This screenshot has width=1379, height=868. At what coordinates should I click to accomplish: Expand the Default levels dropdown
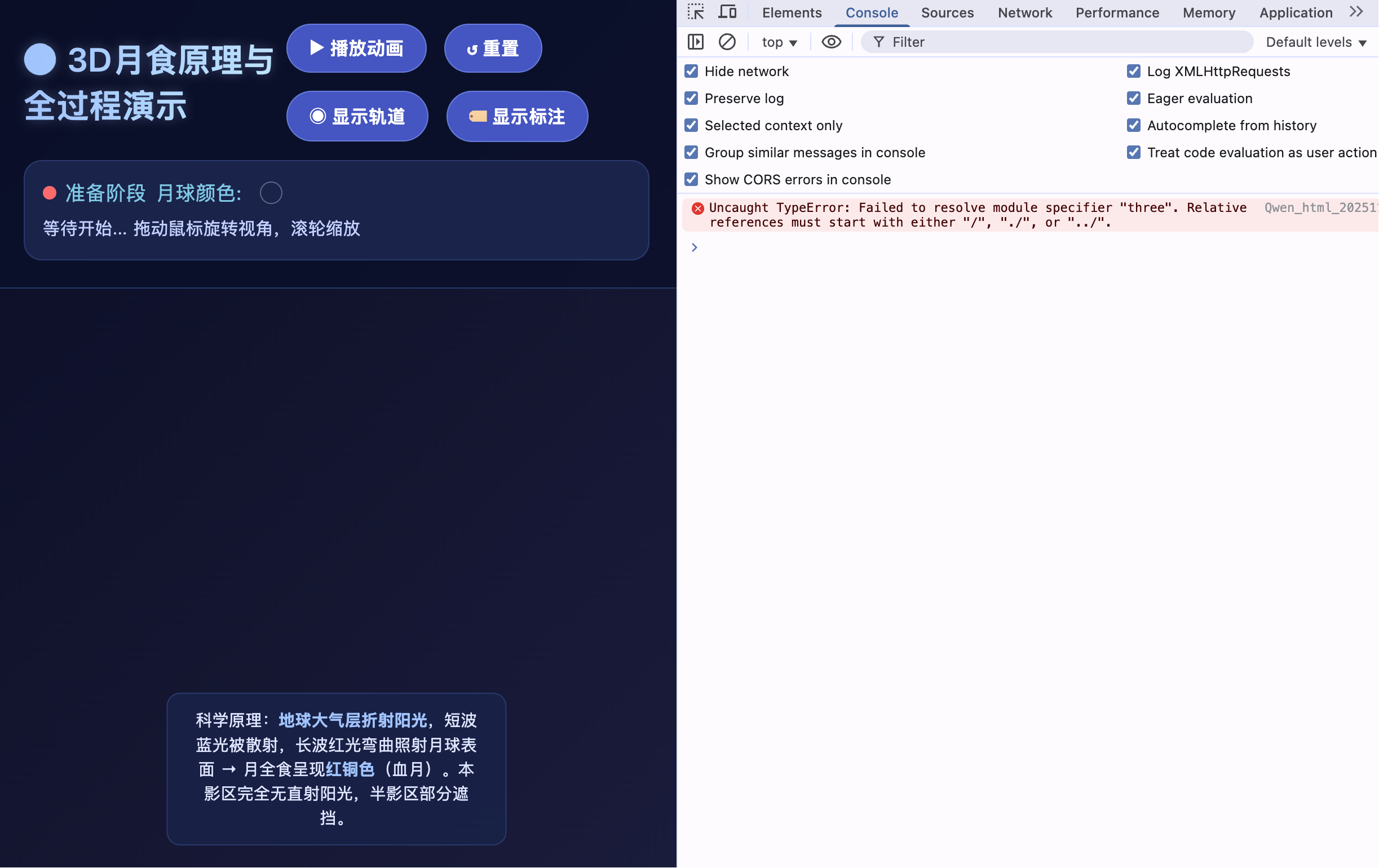[x=1316, y=42]
